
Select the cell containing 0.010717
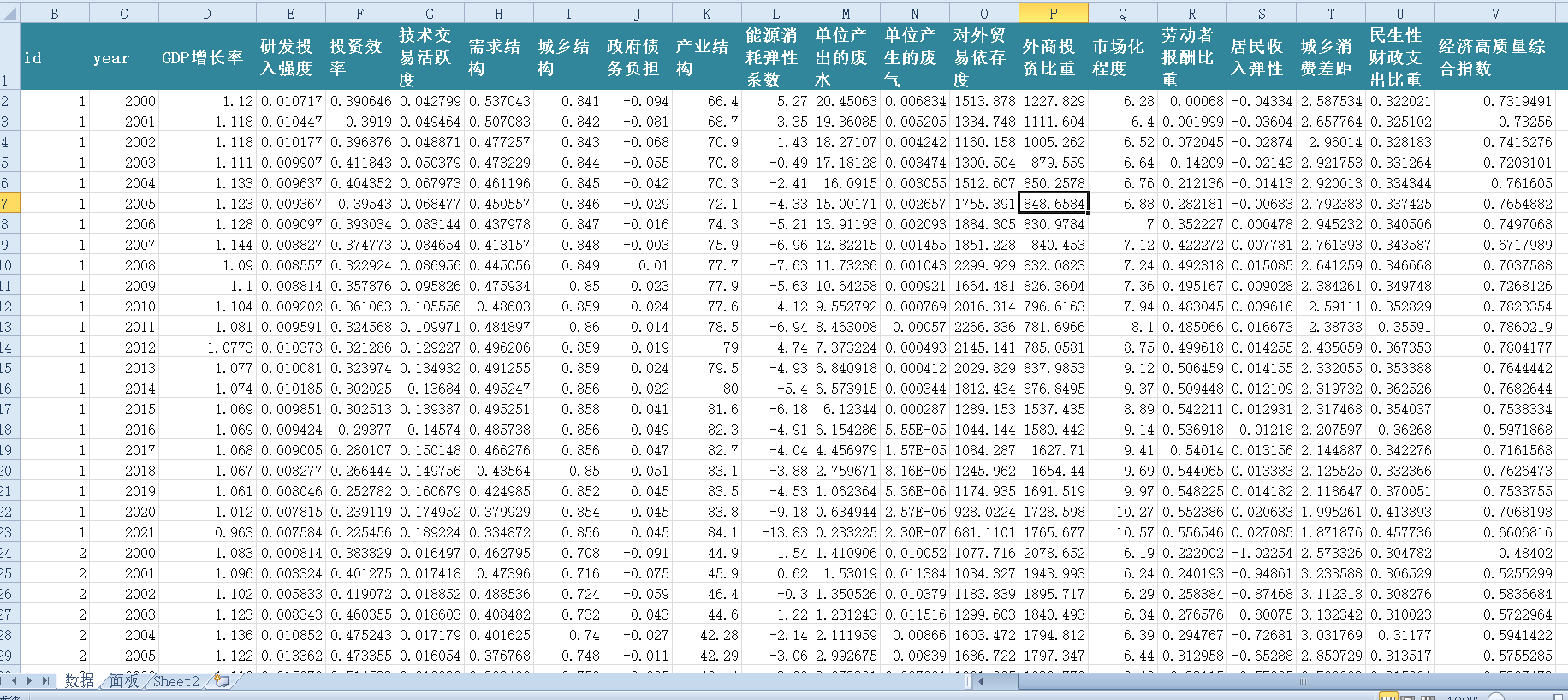[x=291, y=101]
